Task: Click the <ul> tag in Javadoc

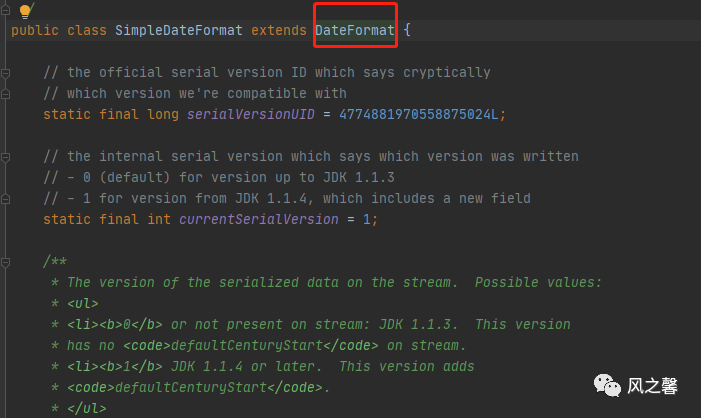Action: point(83,304)
